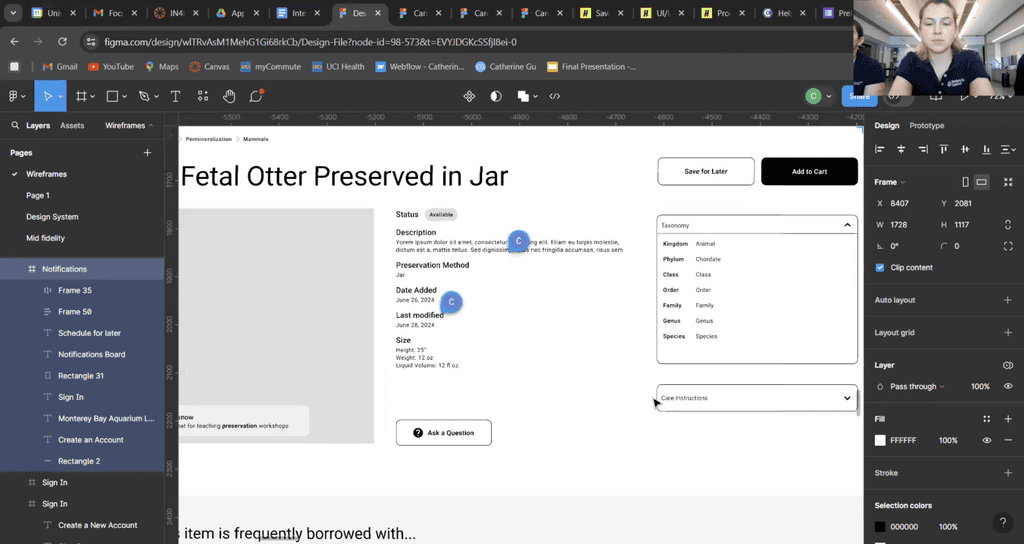This screenshot has width=1024, height=544.
Task: Switch to the Design tab
Action: pos(887,125)
